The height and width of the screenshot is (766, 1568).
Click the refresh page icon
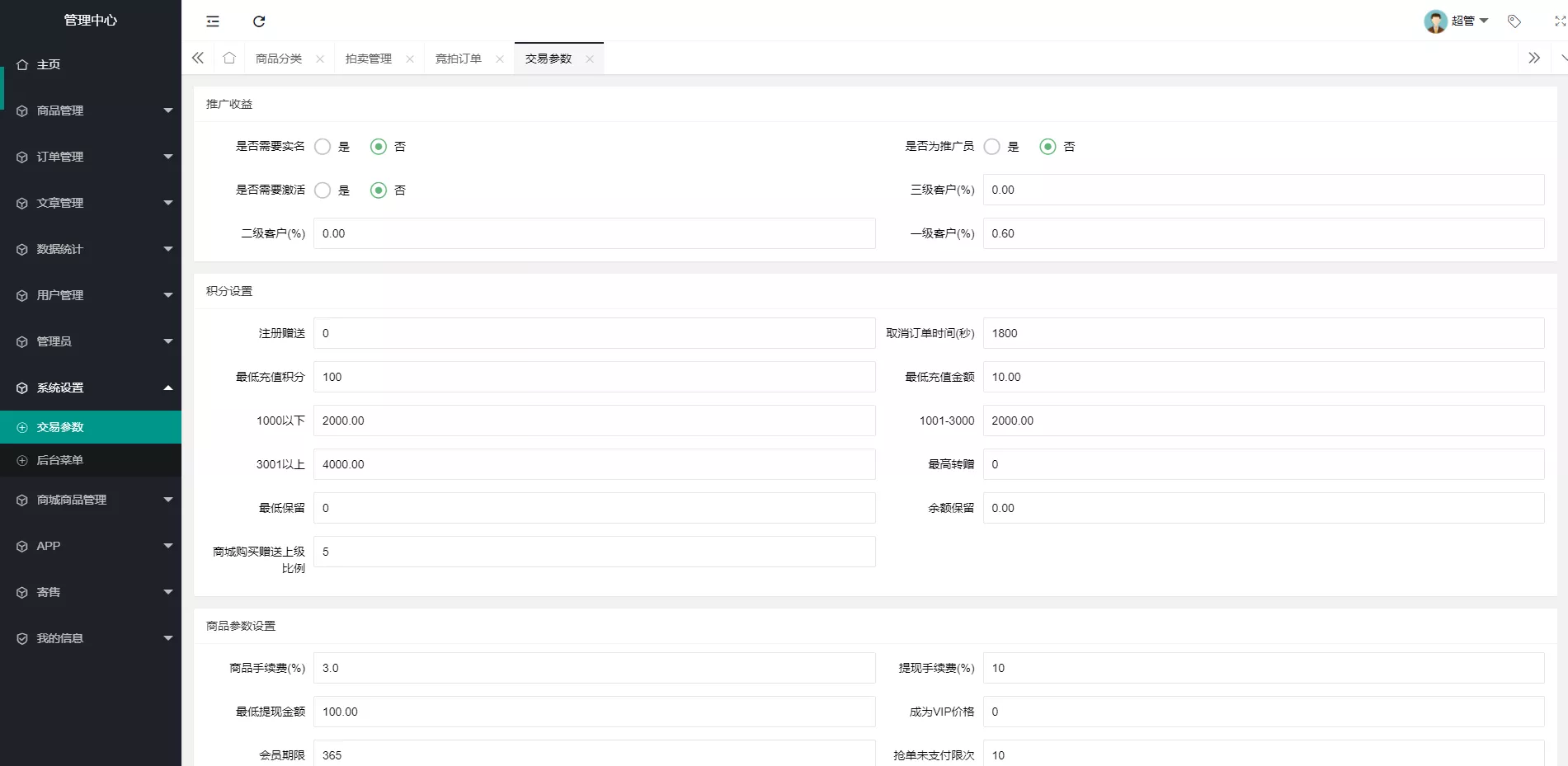point(259,21)
